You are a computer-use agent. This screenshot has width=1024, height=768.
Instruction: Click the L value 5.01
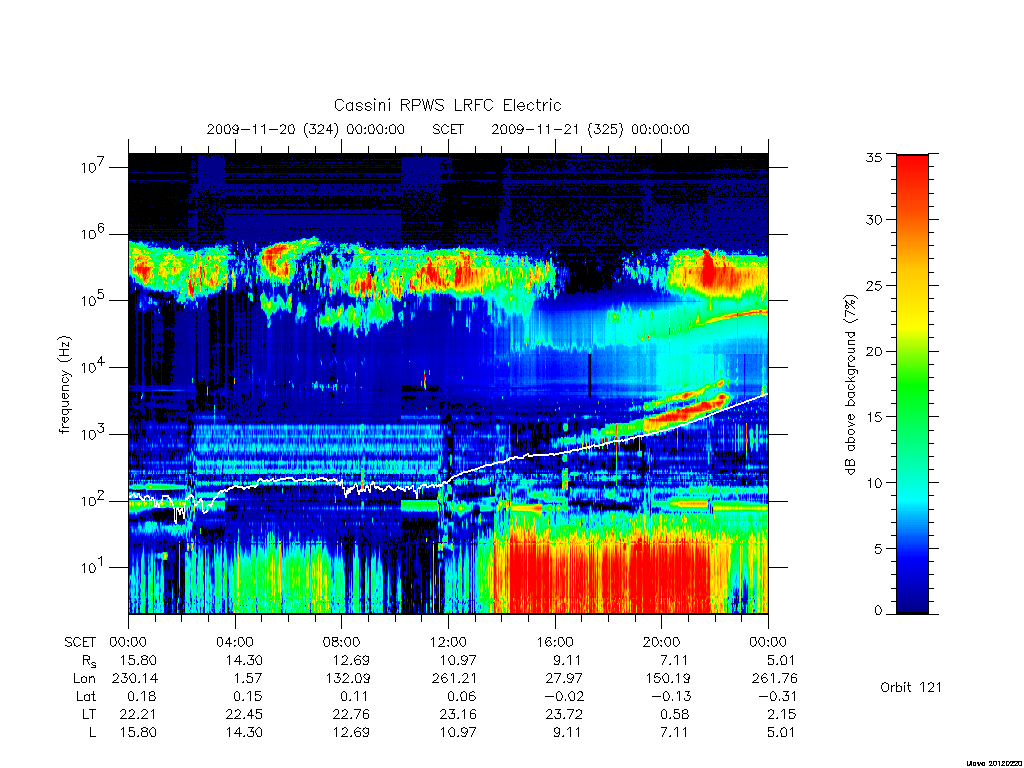click(x=781, y=733)
